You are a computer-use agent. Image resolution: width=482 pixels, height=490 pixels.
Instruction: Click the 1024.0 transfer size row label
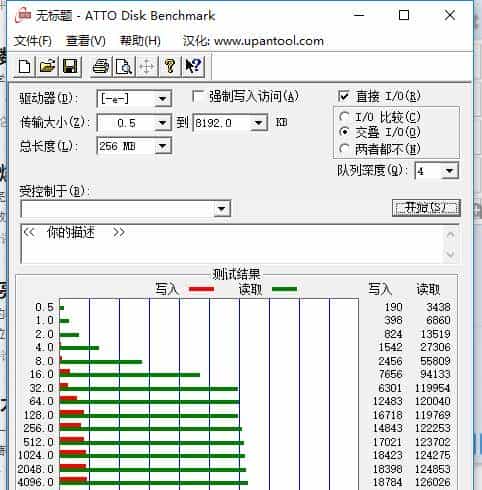click(x=36, y=455)
